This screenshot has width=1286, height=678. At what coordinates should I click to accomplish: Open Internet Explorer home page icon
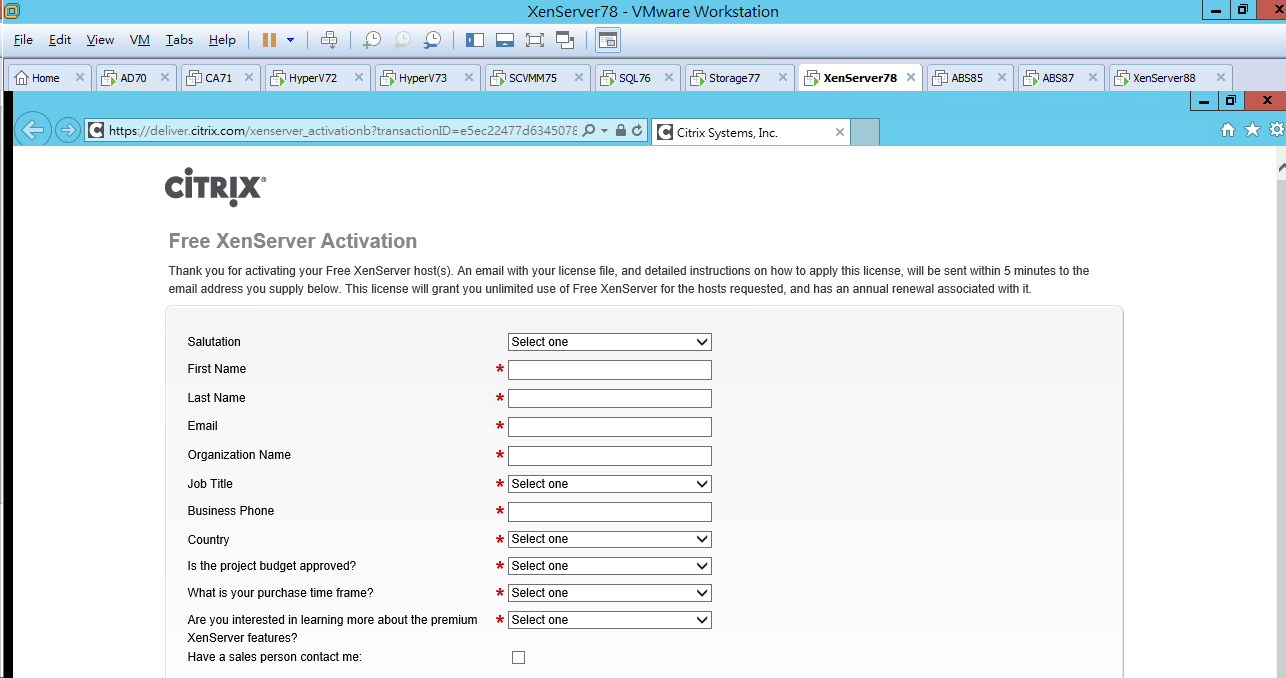point(1228,130)
